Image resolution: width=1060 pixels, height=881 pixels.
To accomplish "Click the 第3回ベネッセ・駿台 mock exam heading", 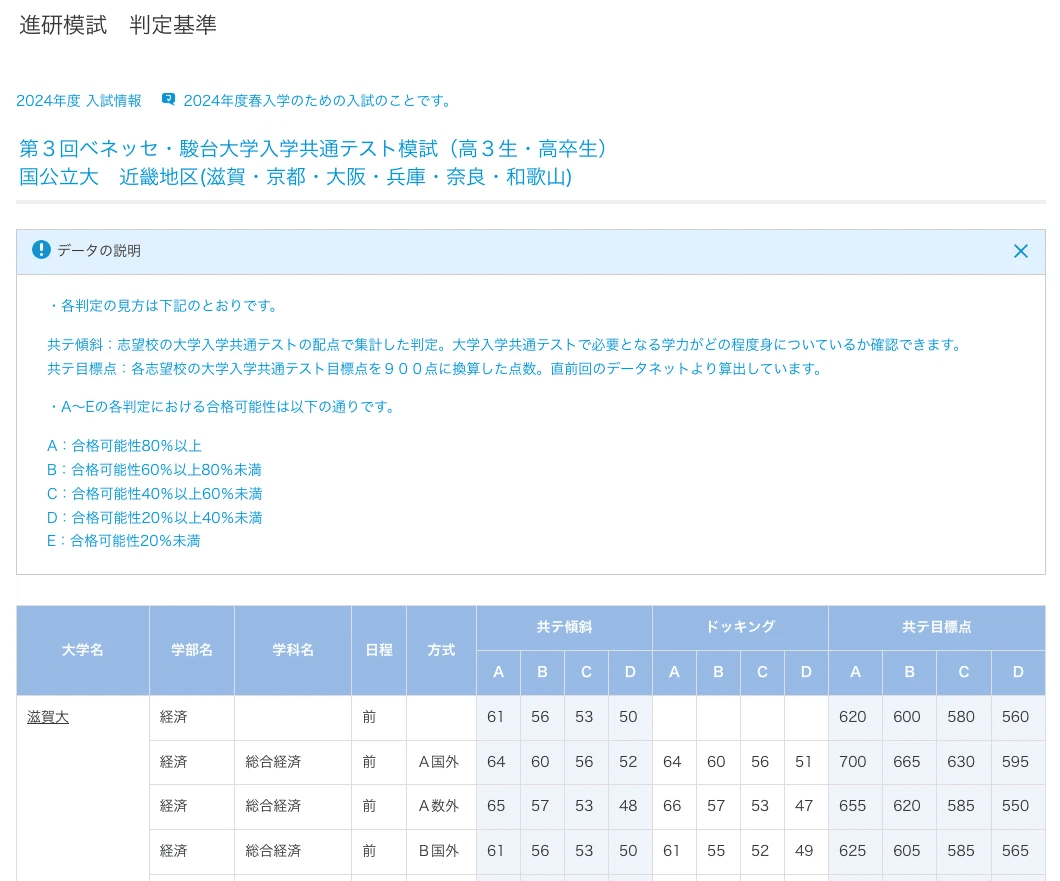I will [312, 148].
